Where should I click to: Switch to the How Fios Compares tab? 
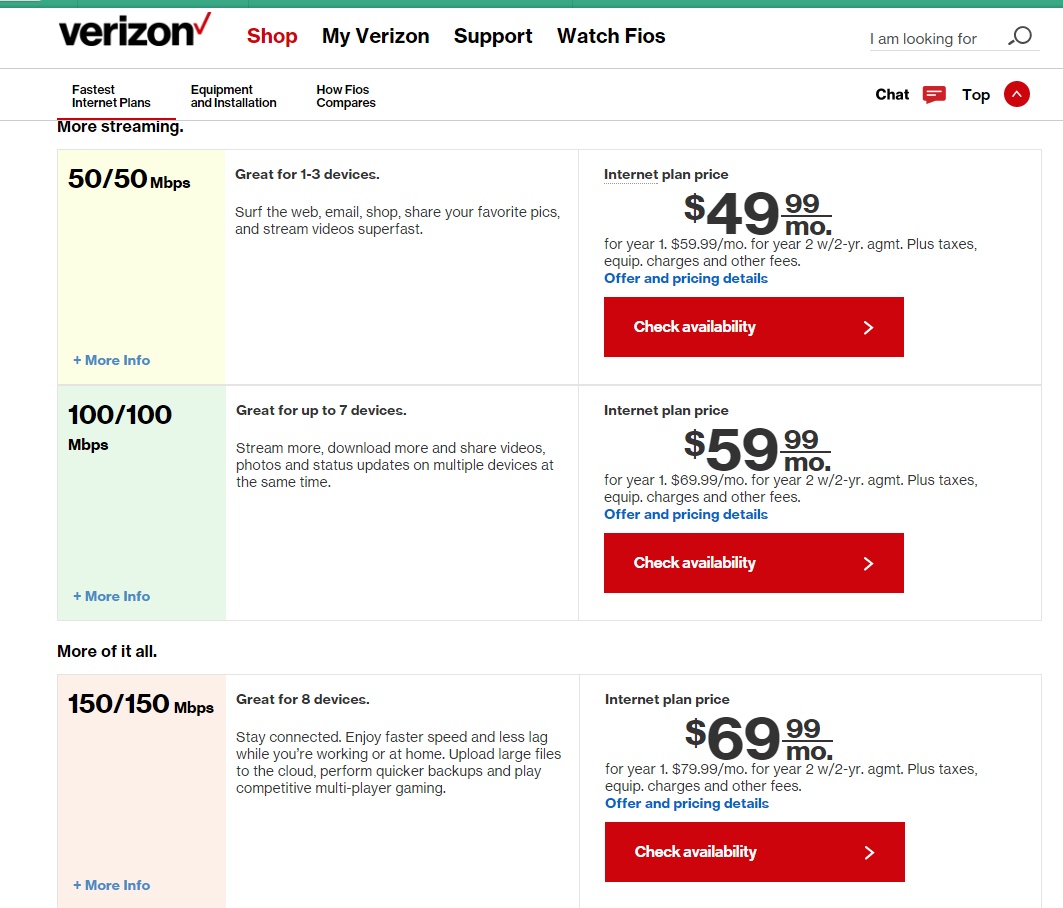pos(346,96)
